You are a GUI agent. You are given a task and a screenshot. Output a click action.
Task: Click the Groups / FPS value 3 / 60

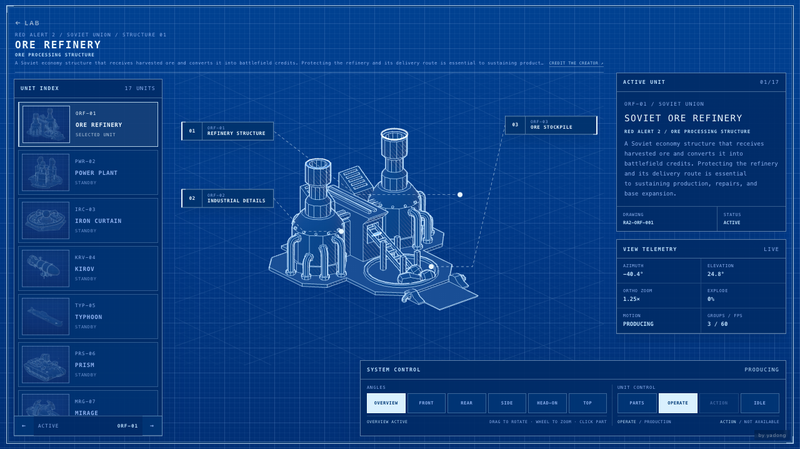[717, 324]
